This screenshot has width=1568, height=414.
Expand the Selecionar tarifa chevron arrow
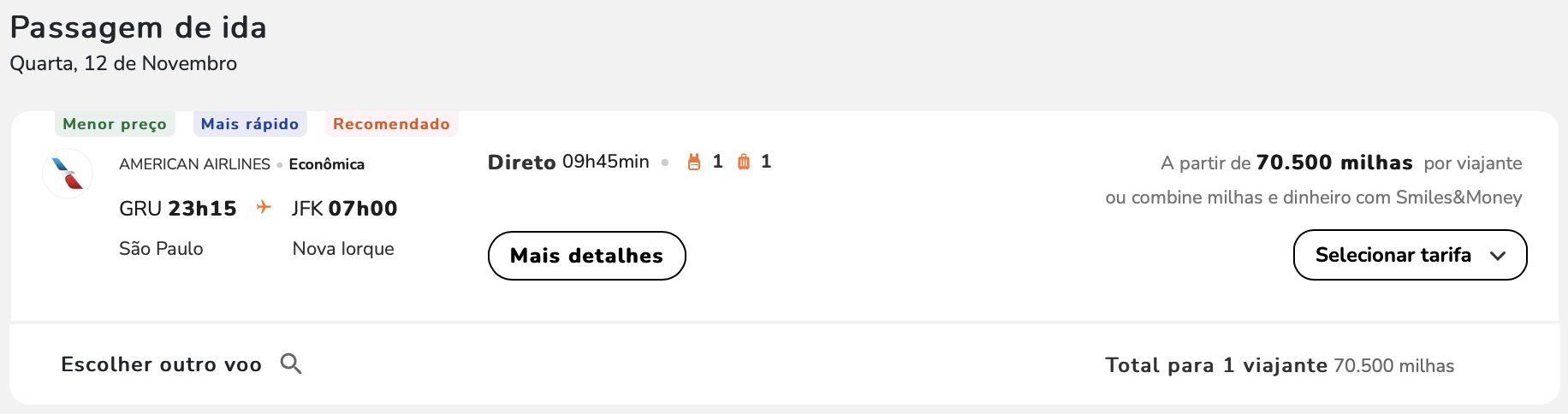point(1498,256)
